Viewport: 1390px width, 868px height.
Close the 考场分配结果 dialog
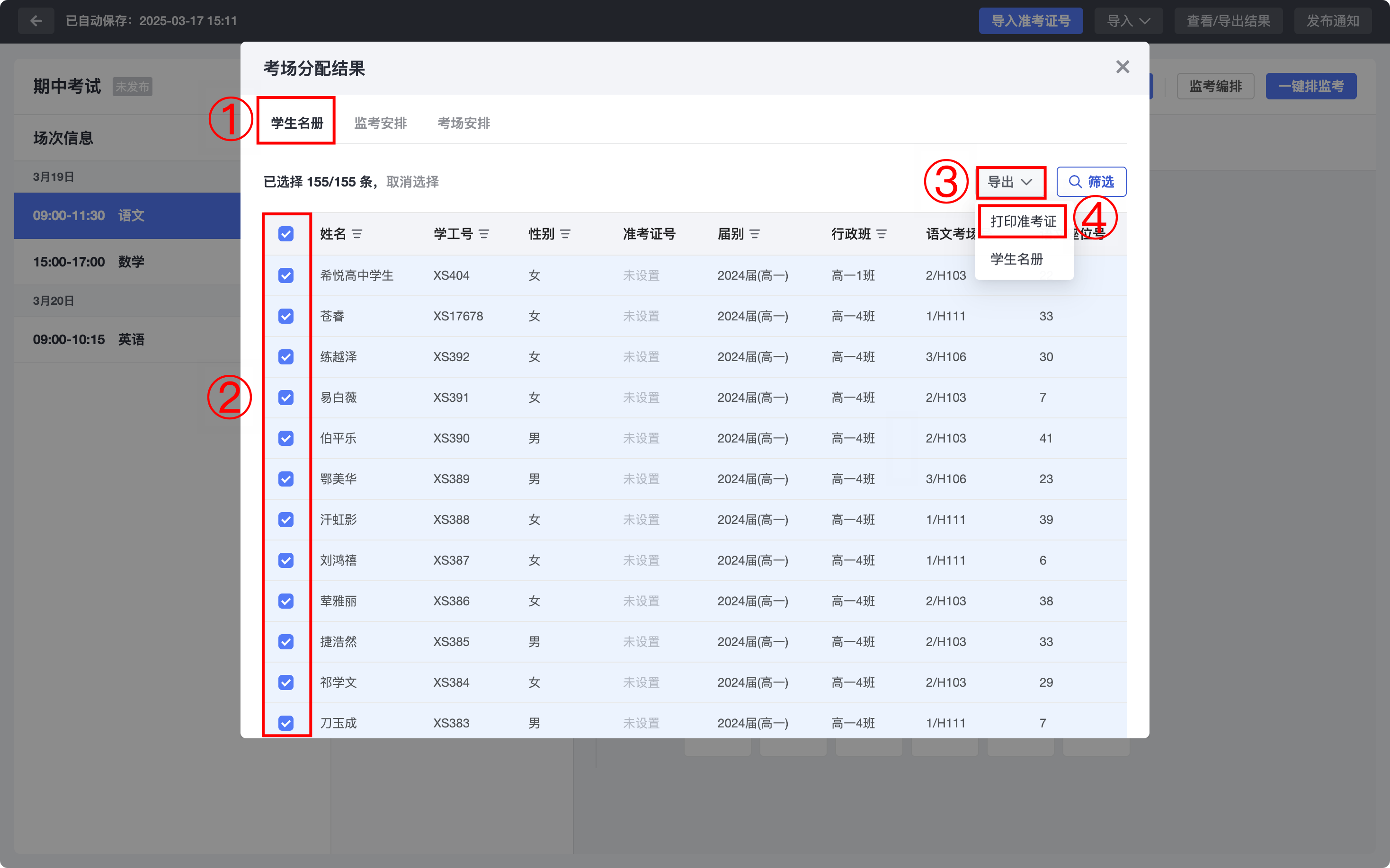pyautogui.click(x=1123, y=67)
